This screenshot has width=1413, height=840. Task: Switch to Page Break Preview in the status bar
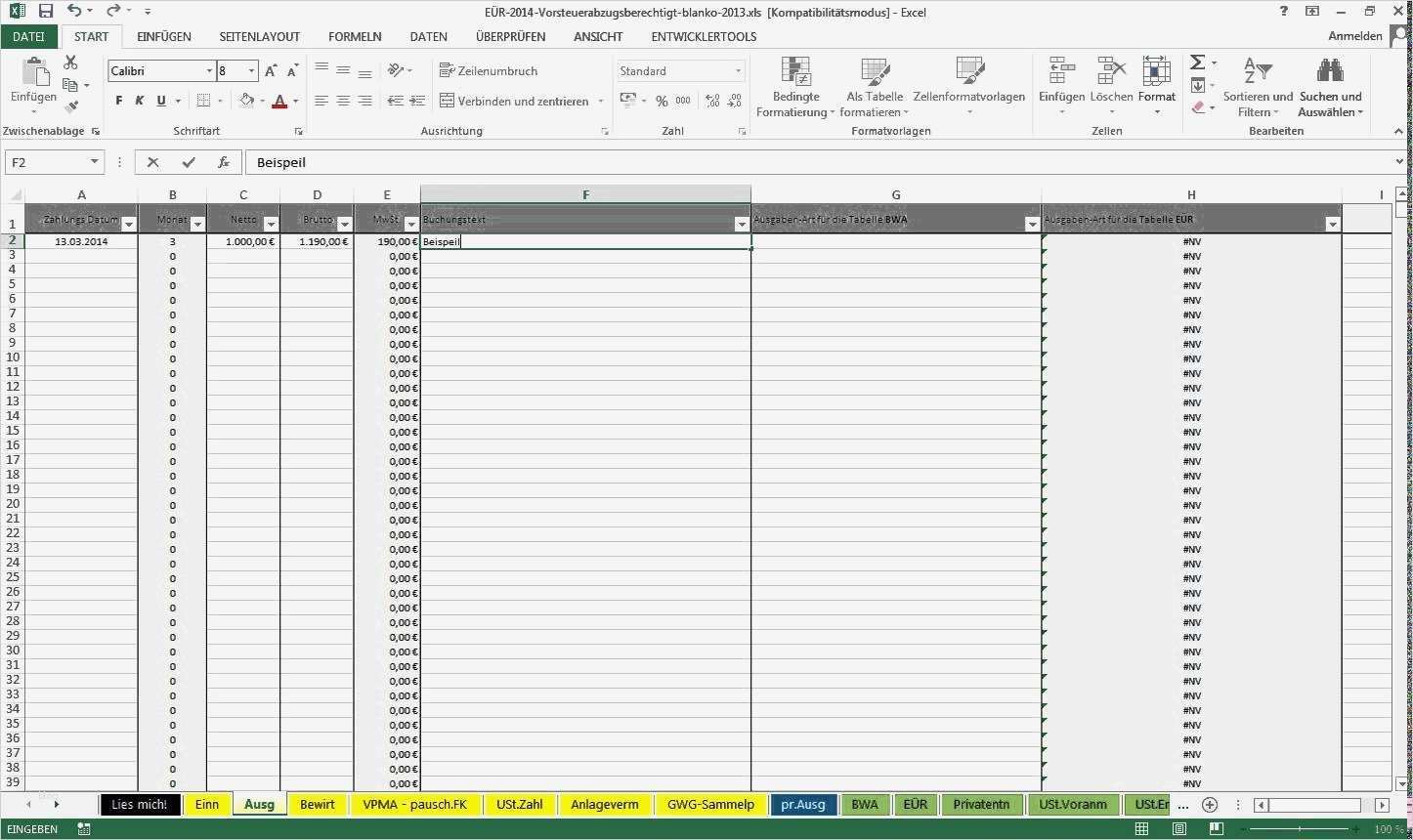pyautogui.click(x=1218, y=829)
